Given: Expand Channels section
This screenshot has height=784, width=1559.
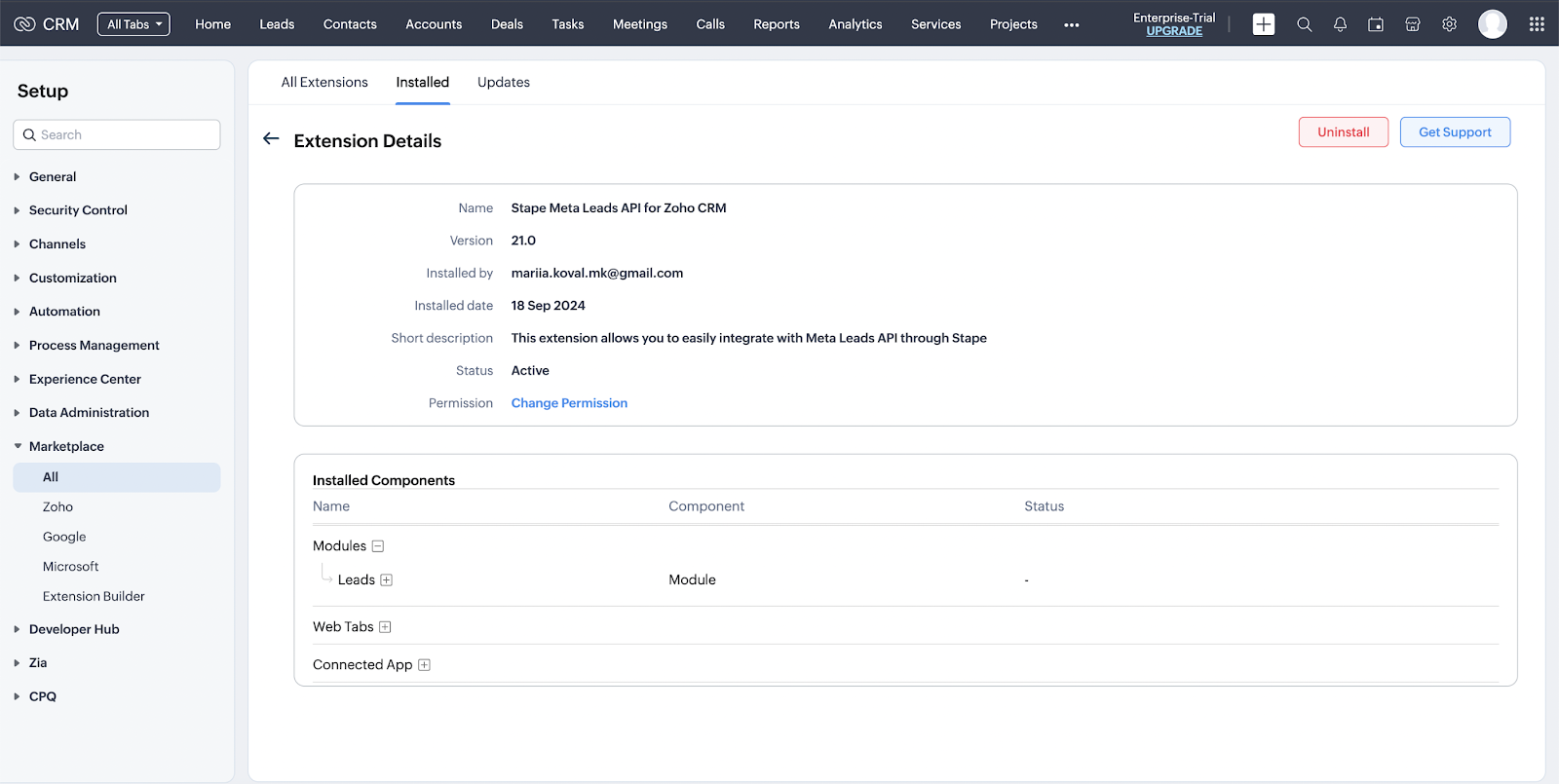Looking at the screenshot, I should pos(17,244).
